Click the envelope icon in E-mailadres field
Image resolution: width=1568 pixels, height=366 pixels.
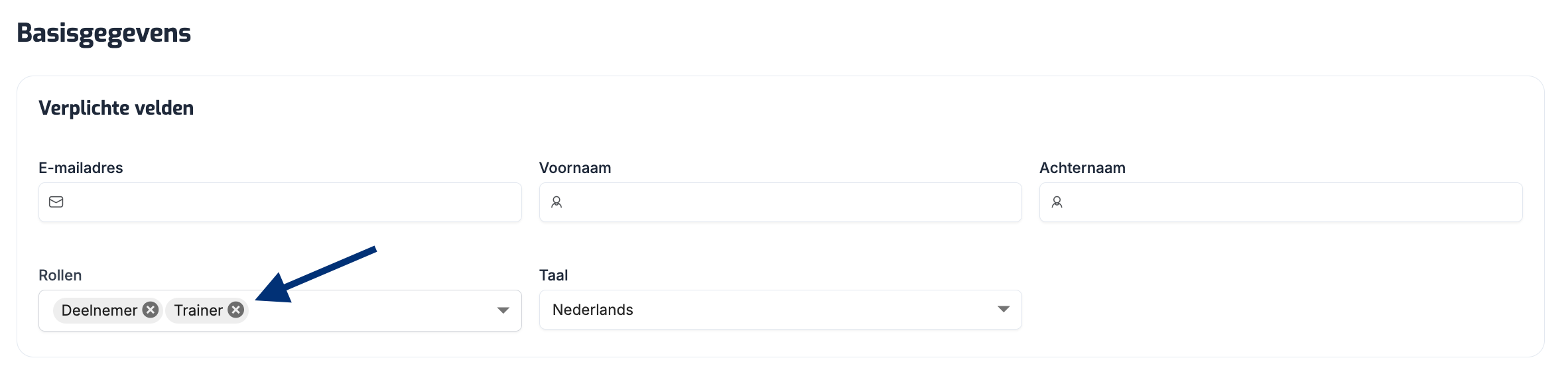point(56,202)
